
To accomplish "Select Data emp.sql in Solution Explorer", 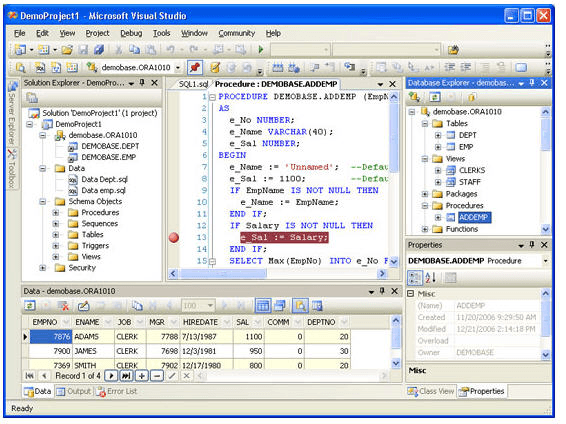I will click(104, 191).
